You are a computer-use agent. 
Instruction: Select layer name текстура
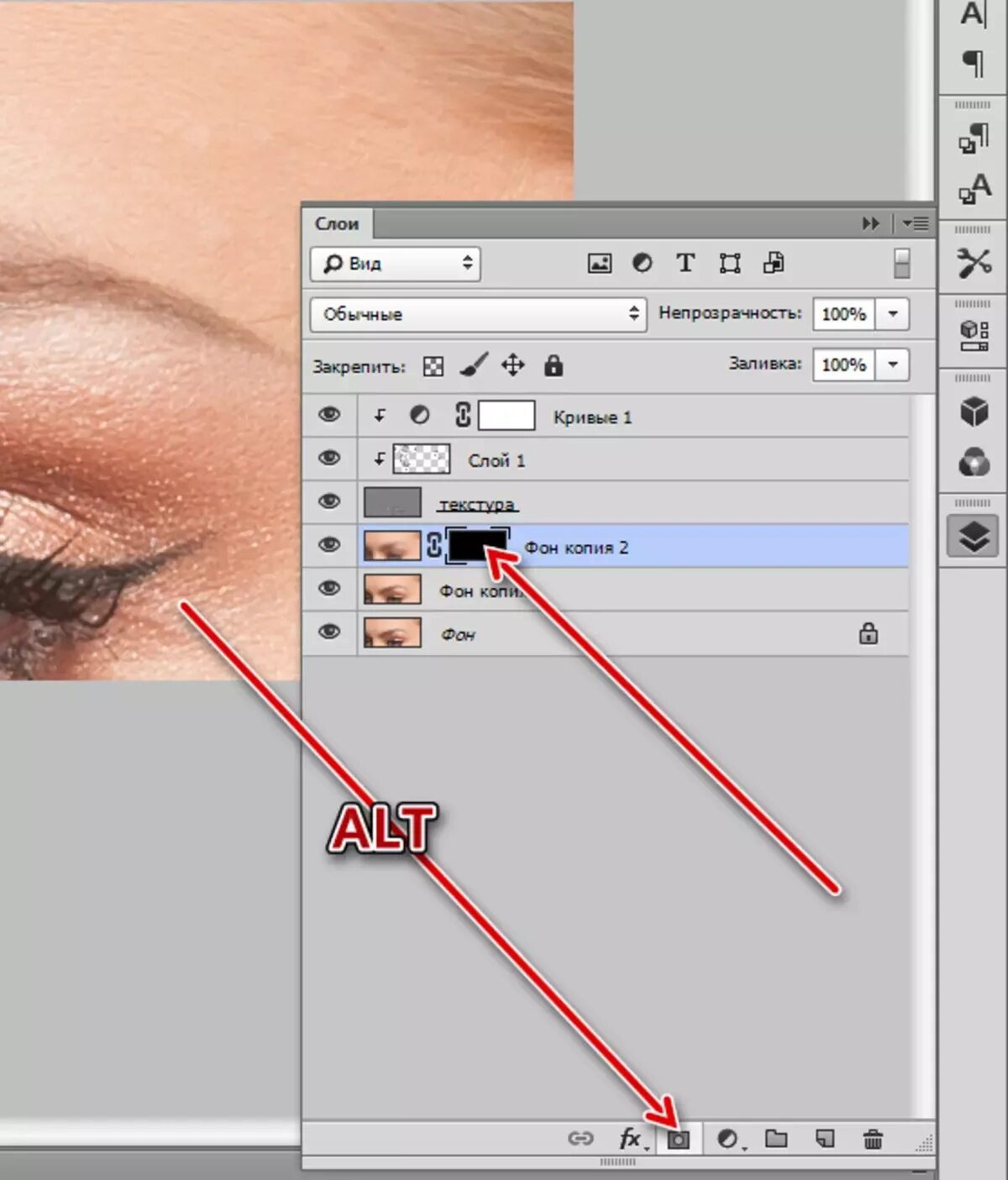coord(477,505)
